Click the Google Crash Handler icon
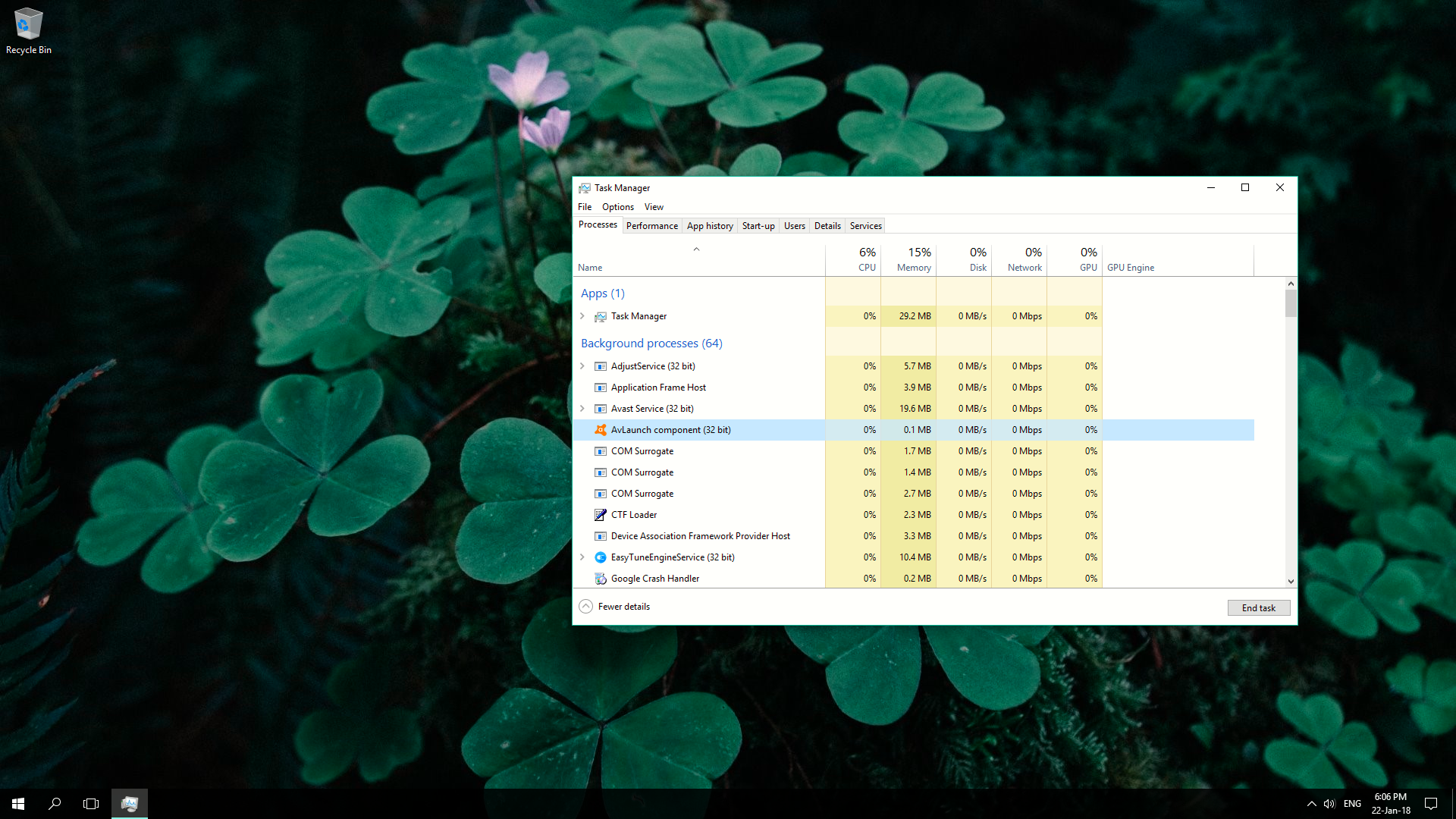This screenshot has width=1456, height=819. click(600, 579)
